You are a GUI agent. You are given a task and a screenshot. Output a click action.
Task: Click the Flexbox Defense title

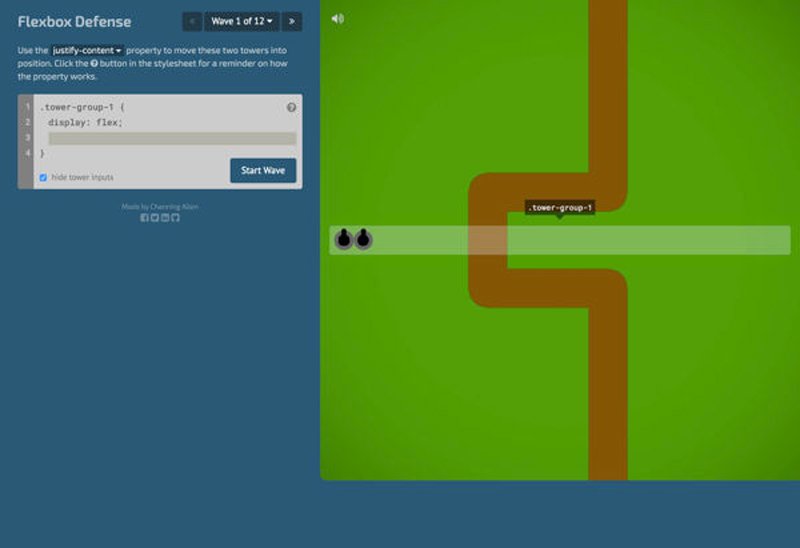[x=74, y=22]
